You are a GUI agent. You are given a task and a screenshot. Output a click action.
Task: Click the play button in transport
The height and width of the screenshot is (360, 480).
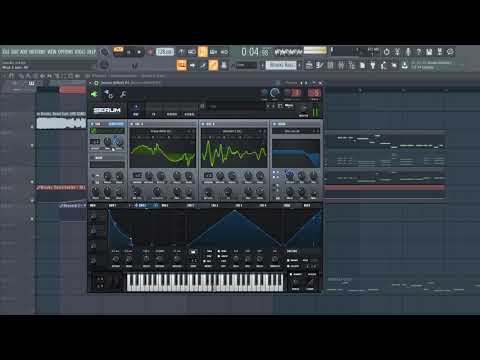click(x=129, y=52)
